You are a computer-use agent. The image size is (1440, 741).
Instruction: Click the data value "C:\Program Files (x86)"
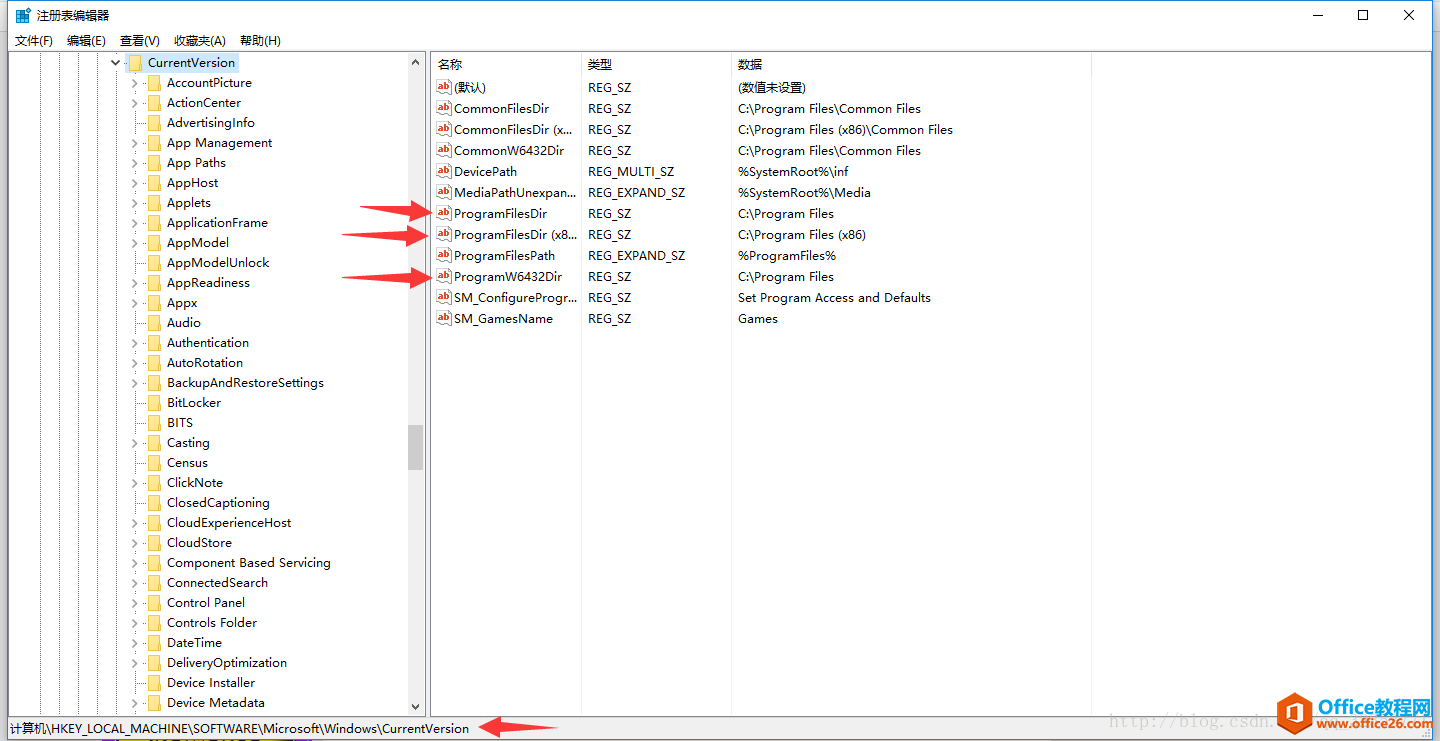click(802, 234)
